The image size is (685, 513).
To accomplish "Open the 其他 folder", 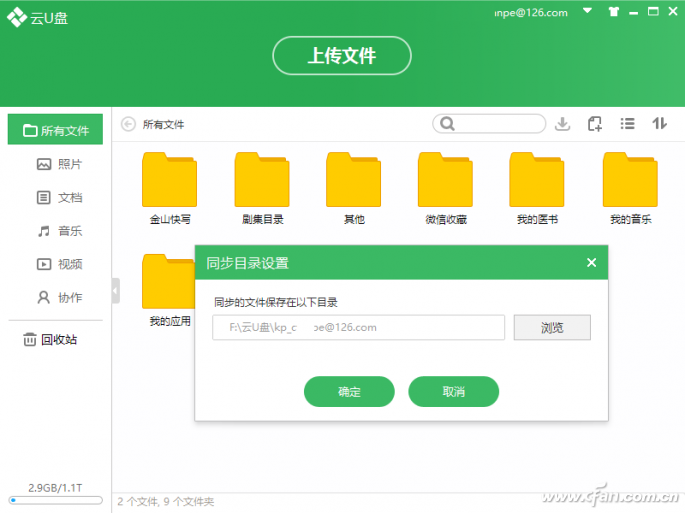I will point(354,189).
